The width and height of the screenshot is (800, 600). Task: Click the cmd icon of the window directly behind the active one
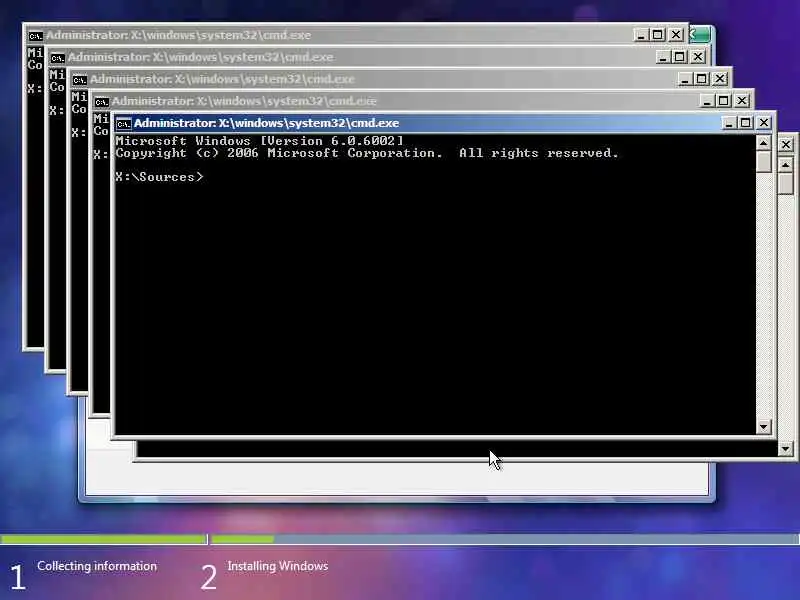pos(102,102)
